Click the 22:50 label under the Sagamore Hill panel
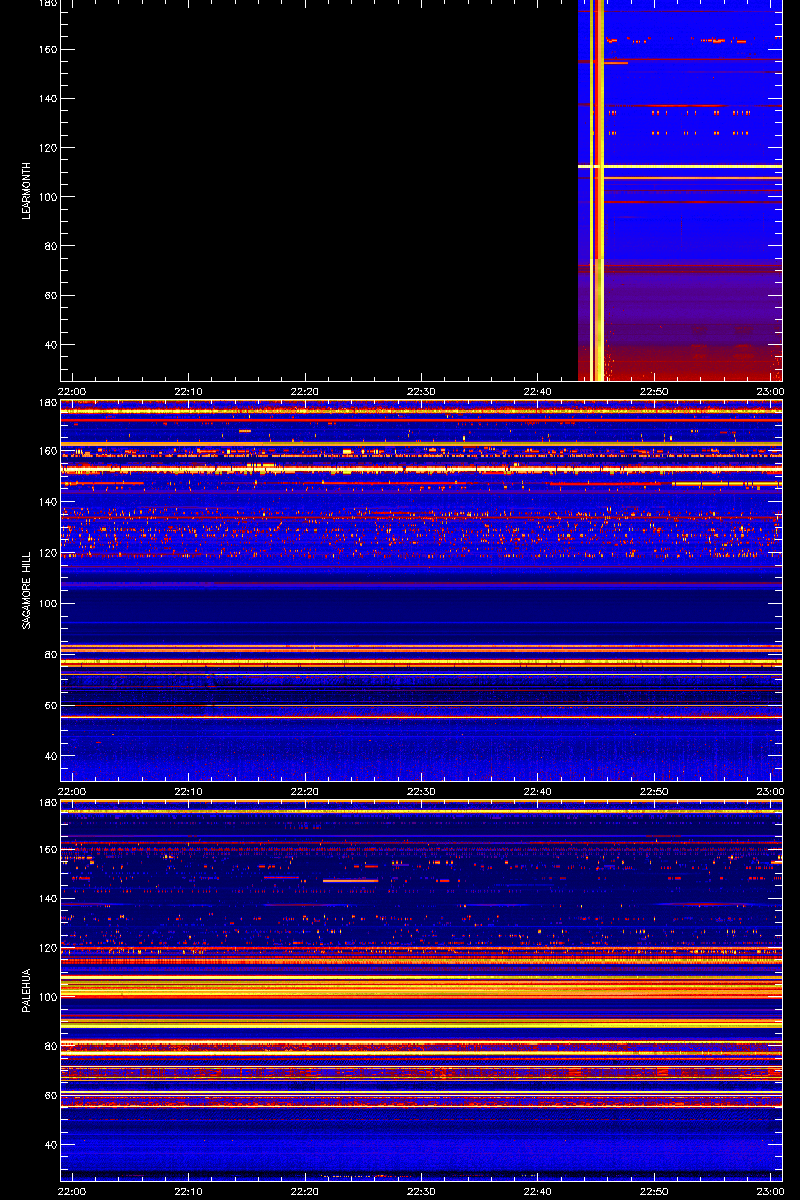Screen dimensions: 800x1200 654,791
